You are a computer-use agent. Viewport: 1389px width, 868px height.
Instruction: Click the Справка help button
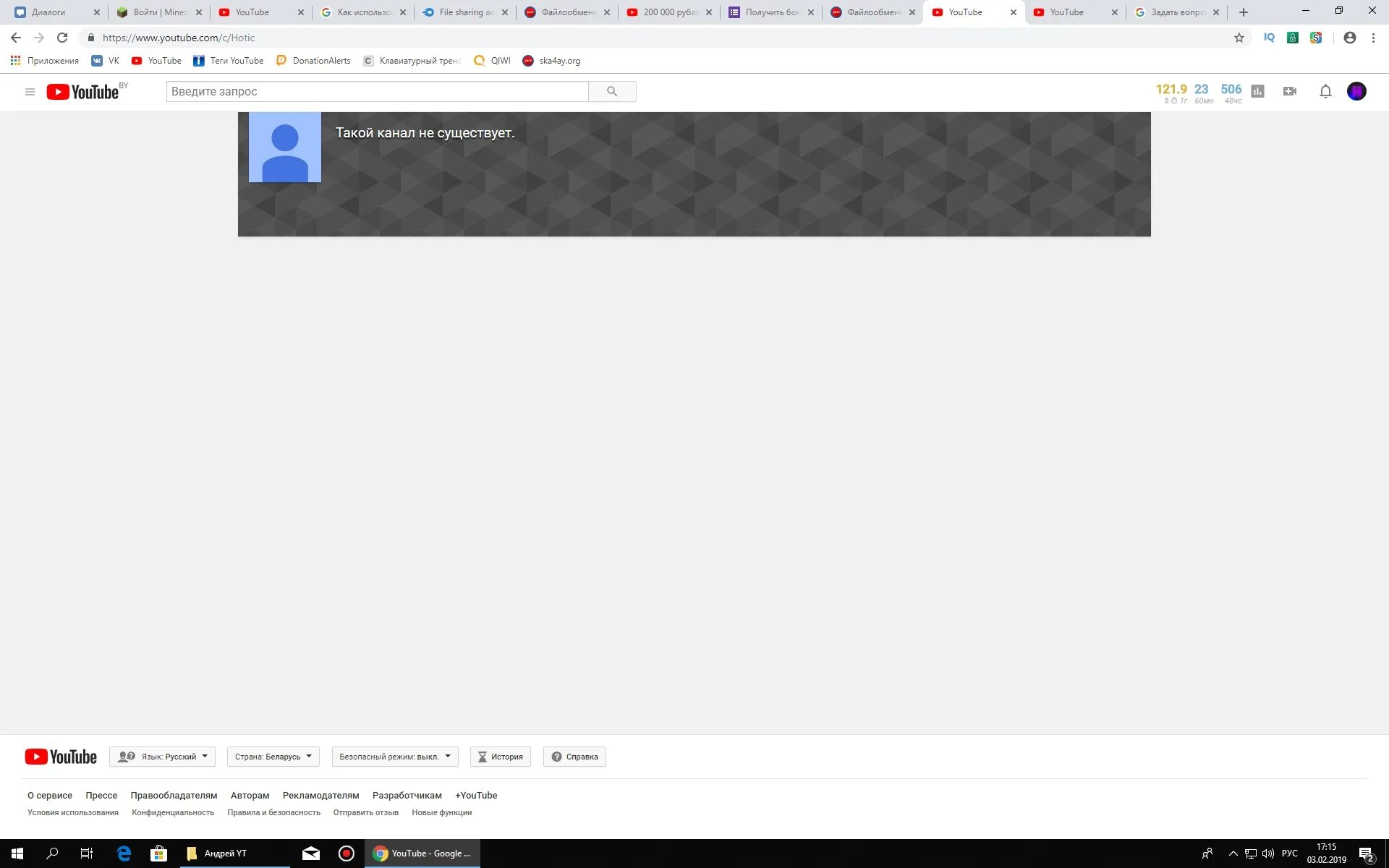click(574, 757)
